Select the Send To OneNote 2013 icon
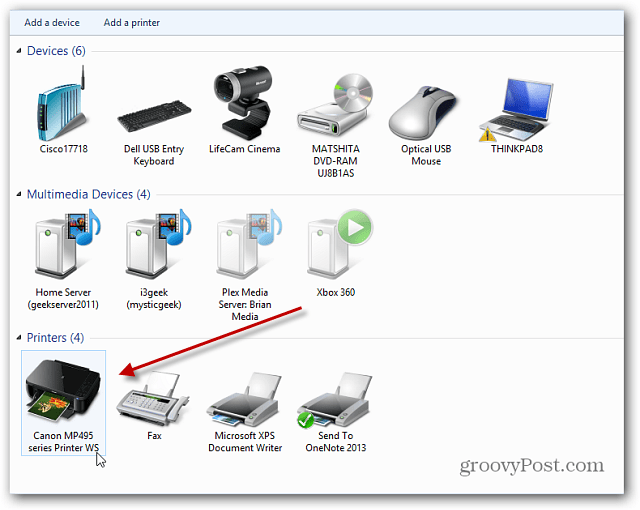 point(335,399)
